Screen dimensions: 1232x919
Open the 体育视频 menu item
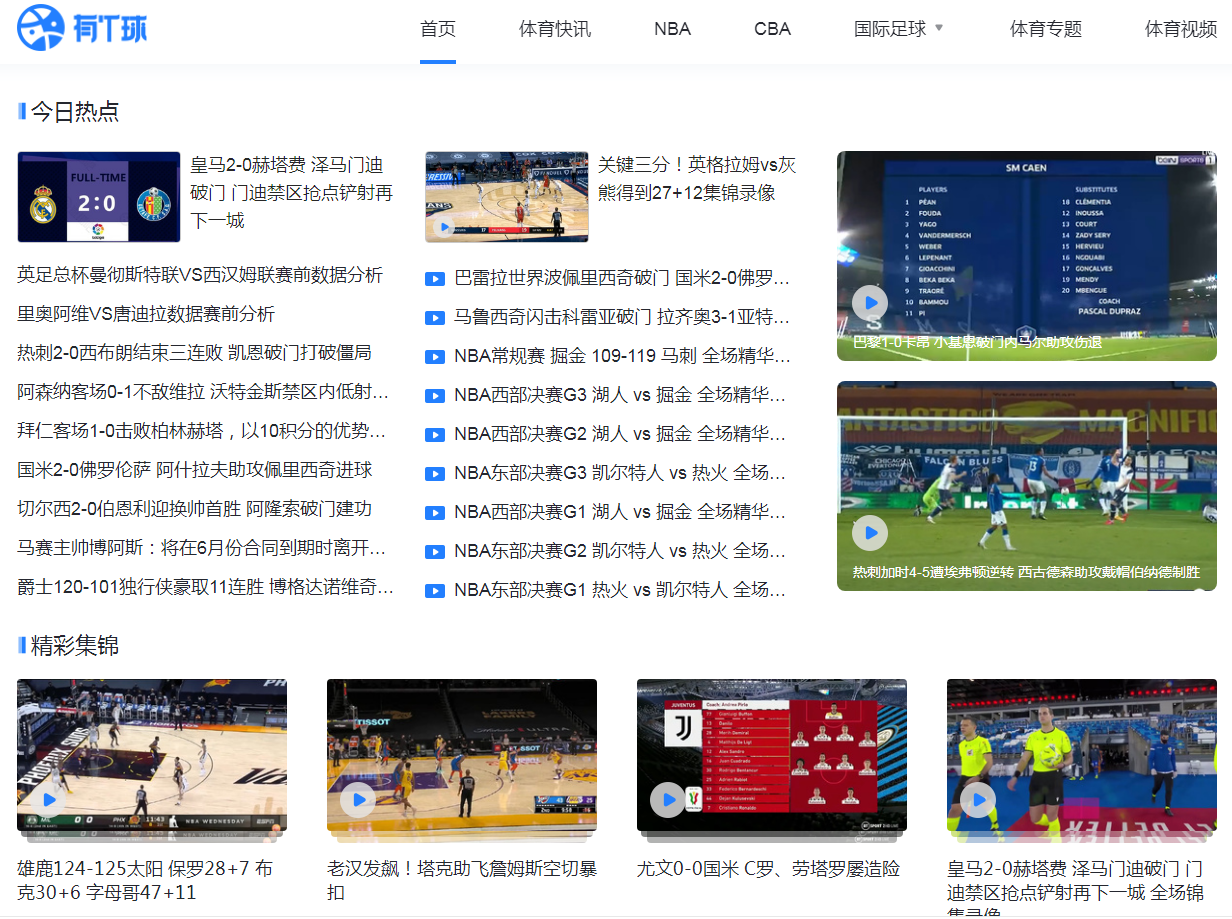point(1181,29)
